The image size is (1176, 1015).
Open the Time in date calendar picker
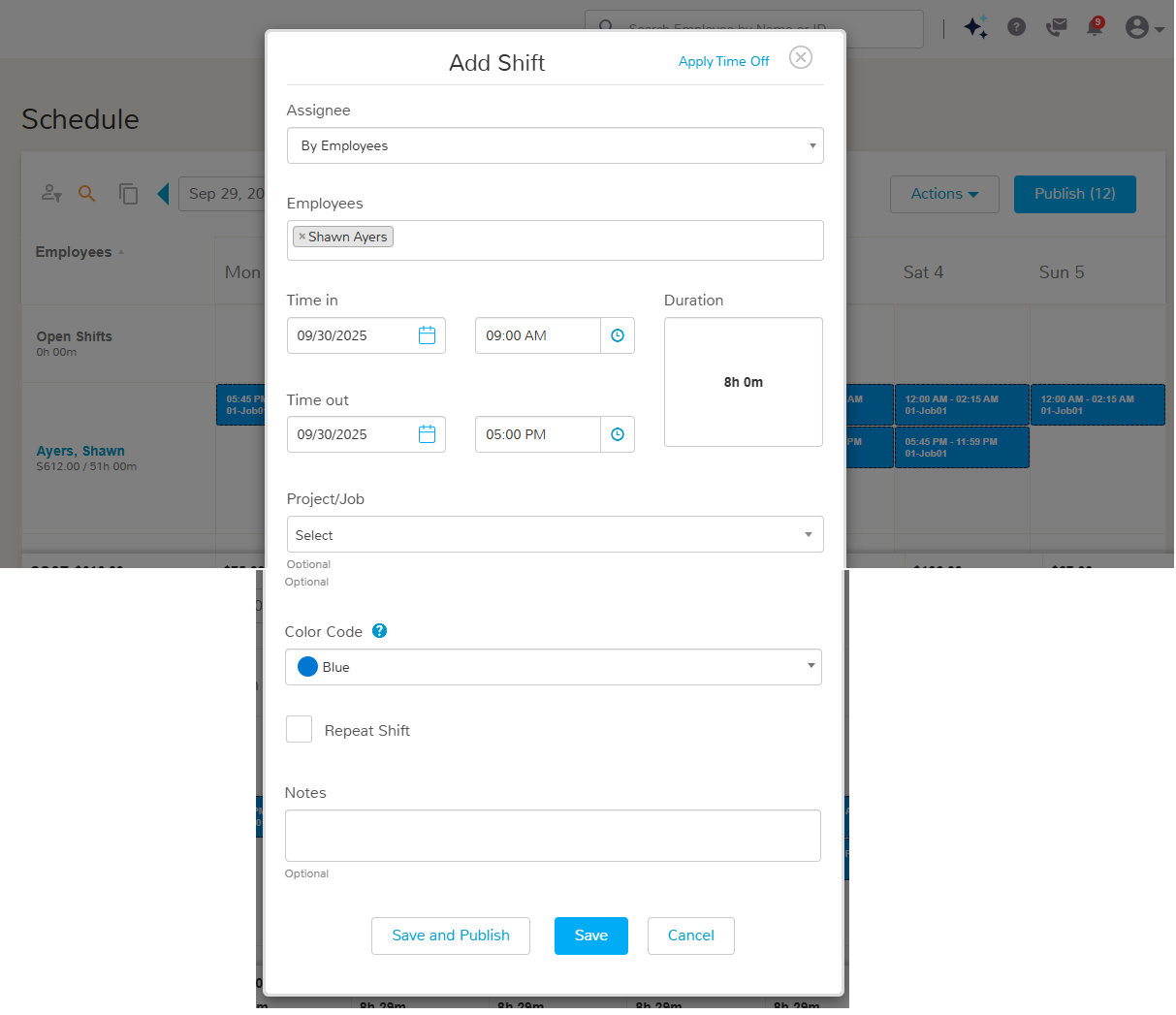(x=427, y=335)
